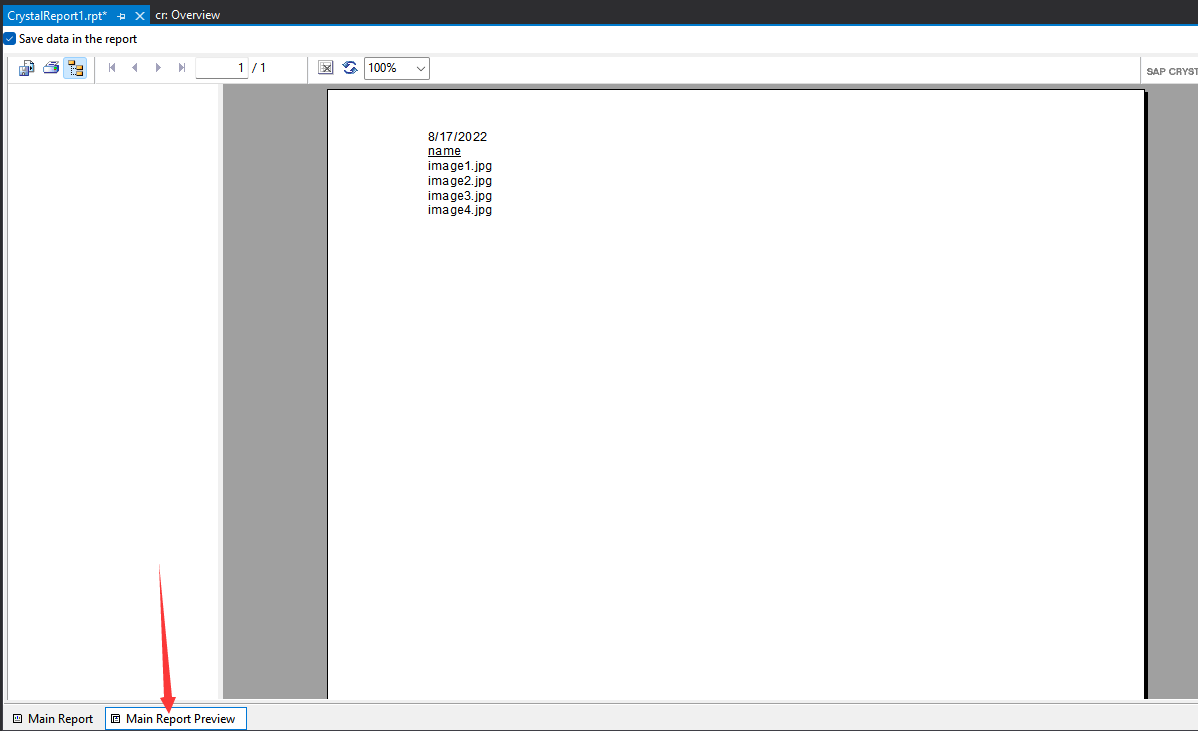Go to the first page icon
1198x731 pixels.
(111, 67)
